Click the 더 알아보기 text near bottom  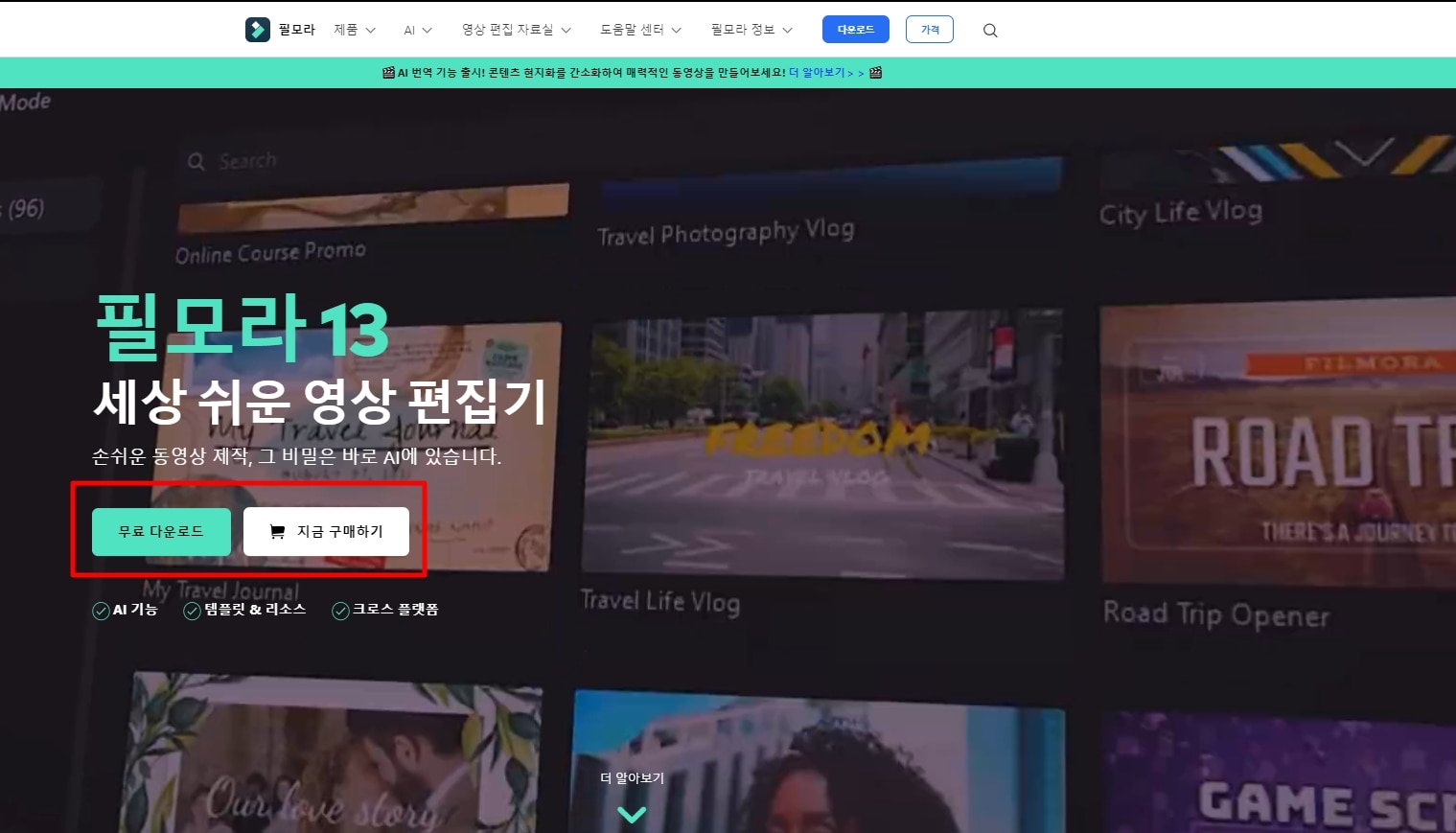(632, 778)
